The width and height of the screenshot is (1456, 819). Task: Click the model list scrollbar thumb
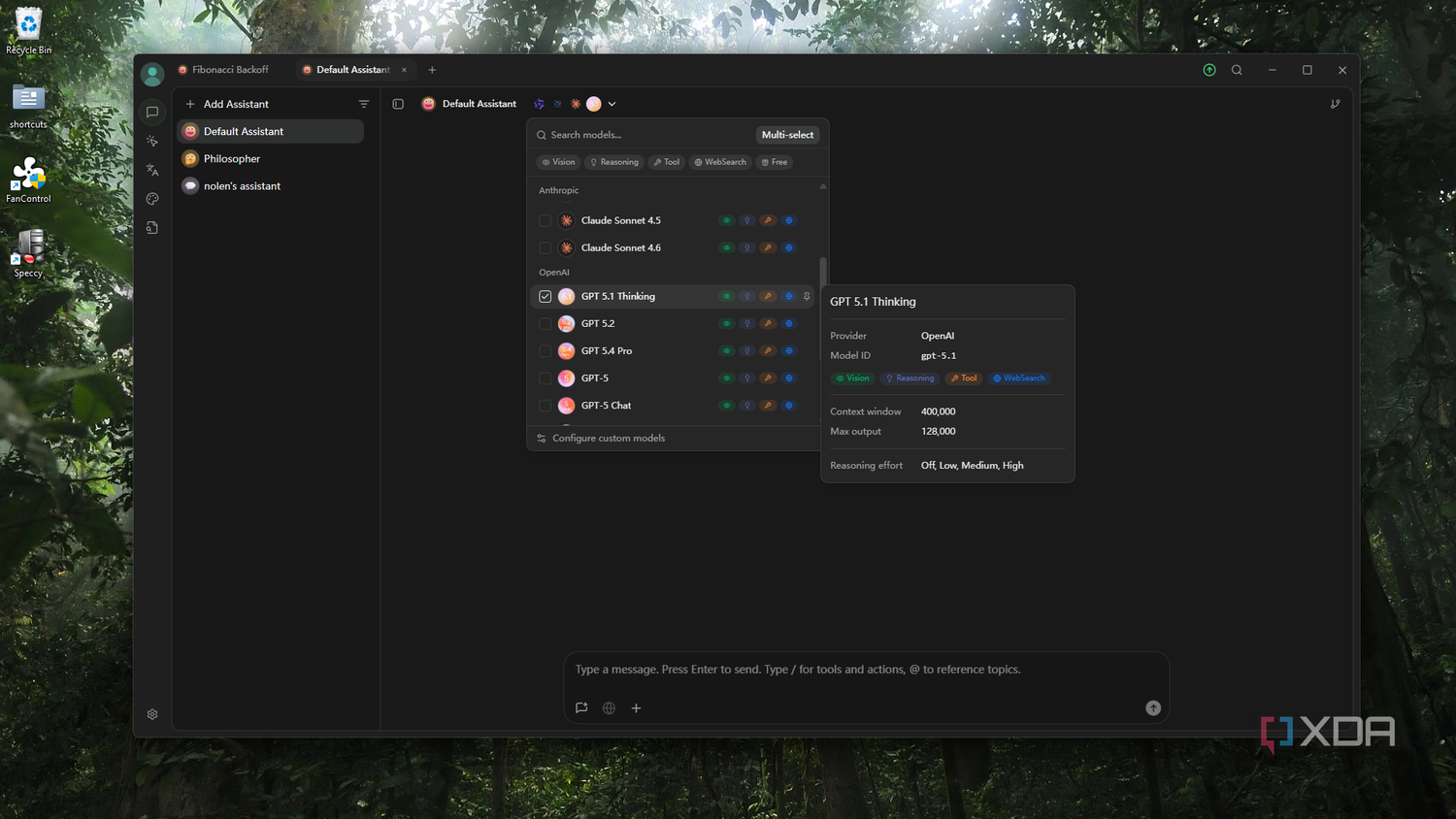click(x=823, y=273)
